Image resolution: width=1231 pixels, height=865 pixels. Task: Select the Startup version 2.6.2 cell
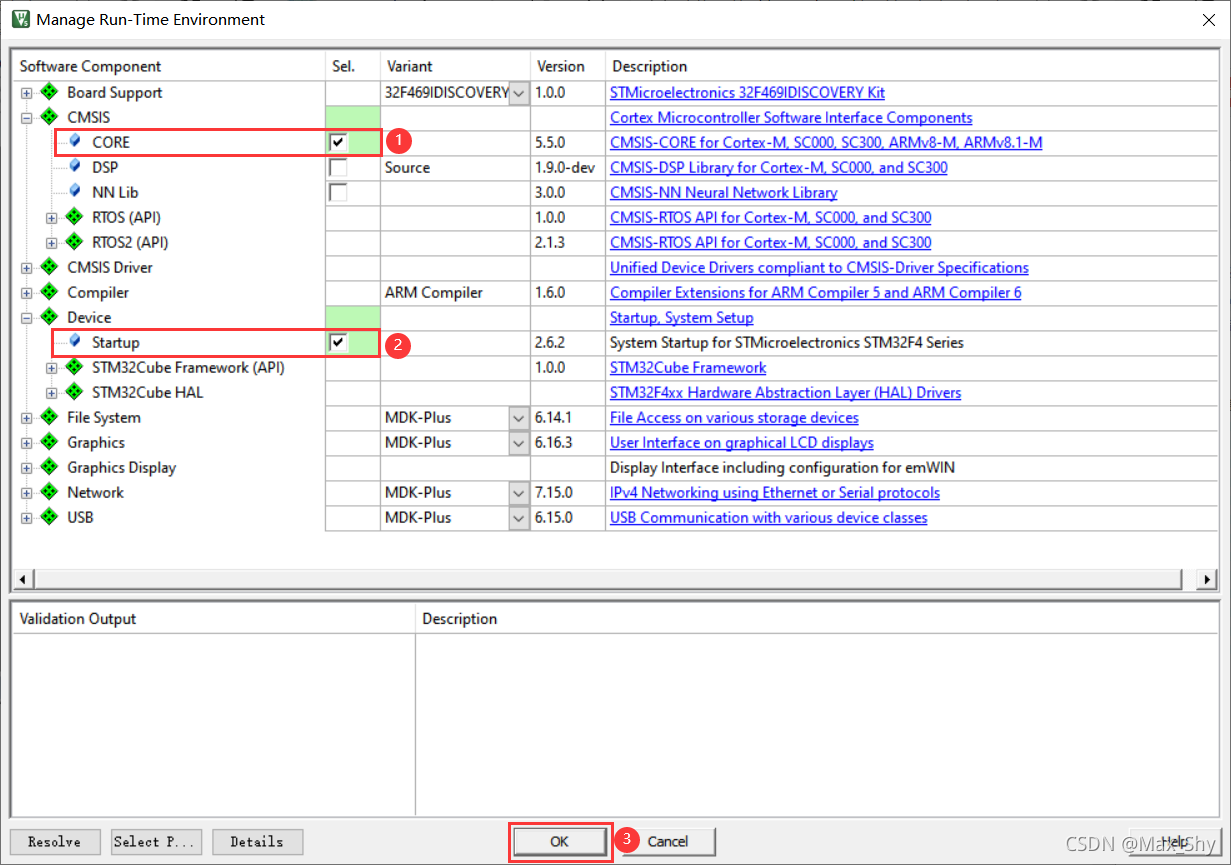point(568,342)
